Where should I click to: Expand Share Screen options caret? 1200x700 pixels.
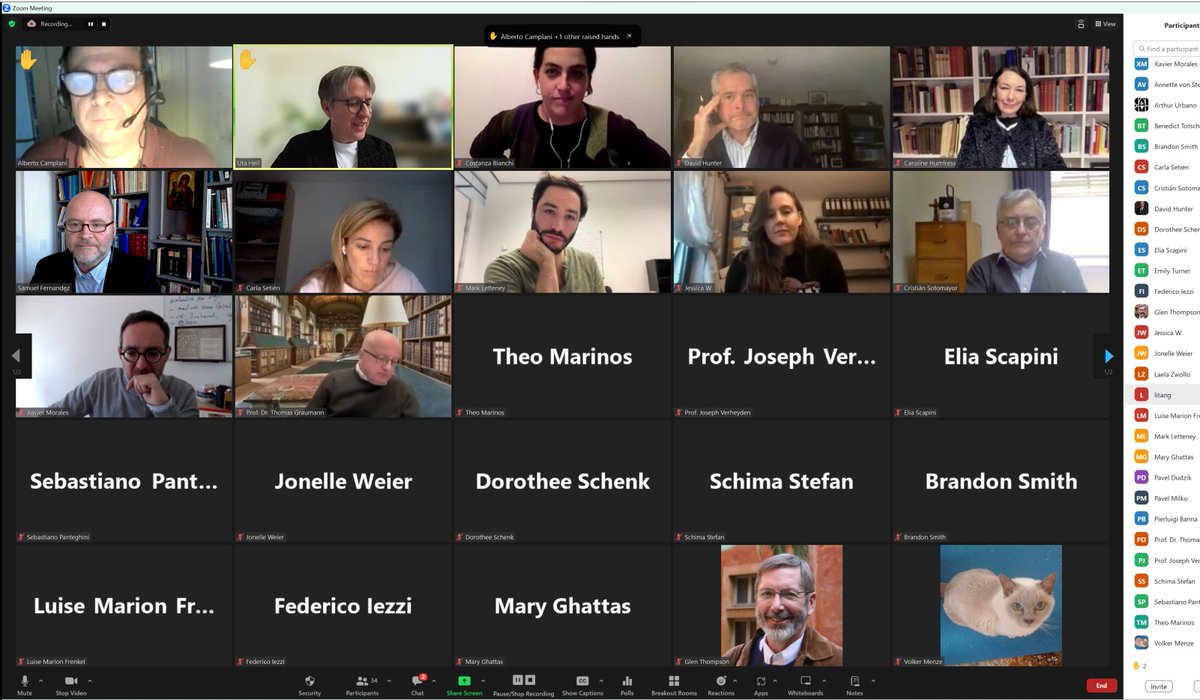click(x=482, y=681)
